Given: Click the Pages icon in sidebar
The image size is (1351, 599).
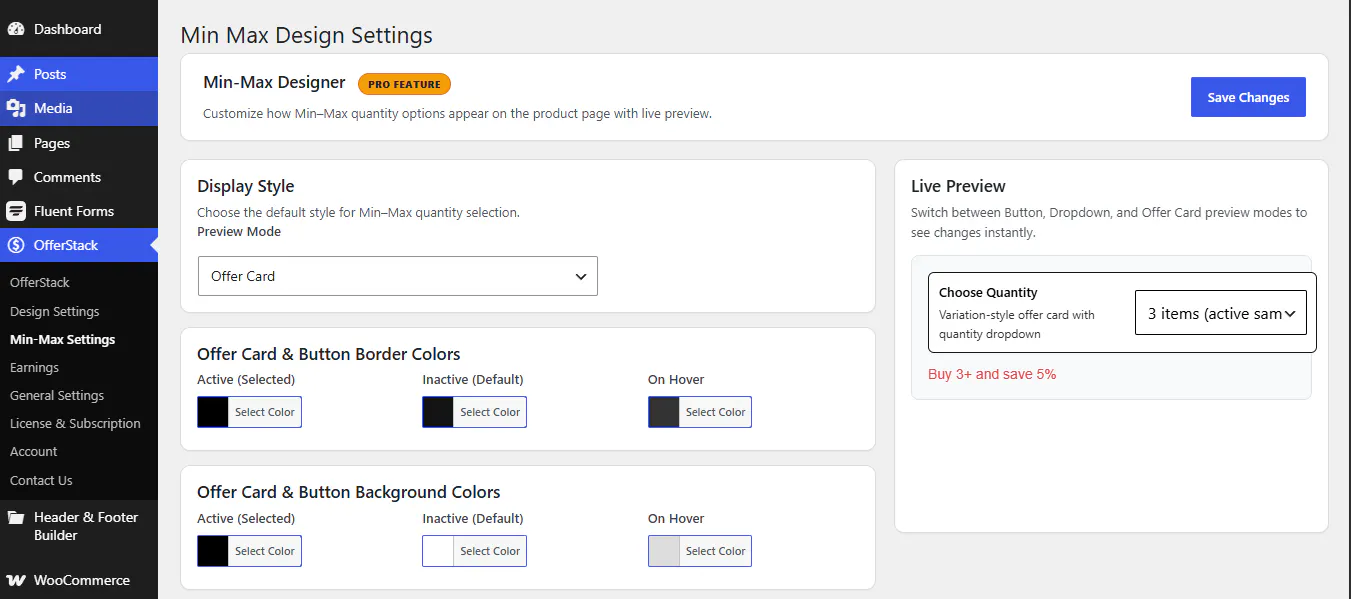Looking at the screenshot, I should (x=16, y=143).
